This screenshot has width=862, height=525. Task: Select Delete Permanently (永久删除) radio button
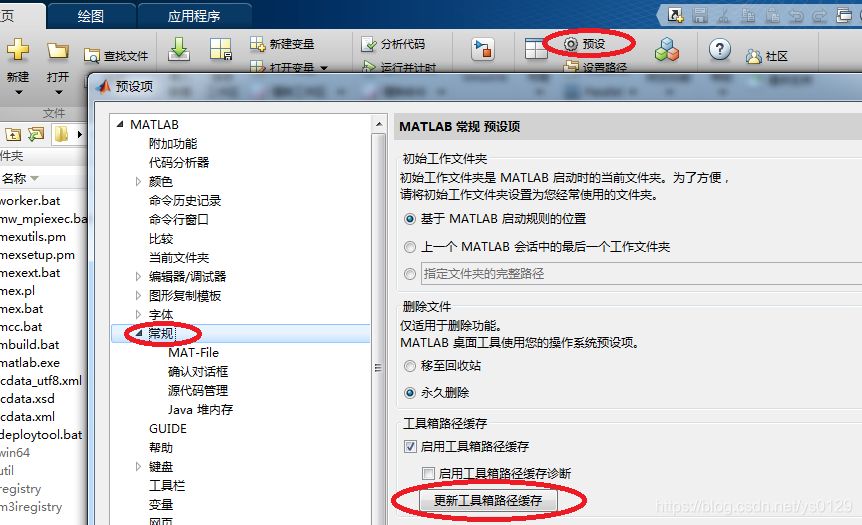point(410,393)
